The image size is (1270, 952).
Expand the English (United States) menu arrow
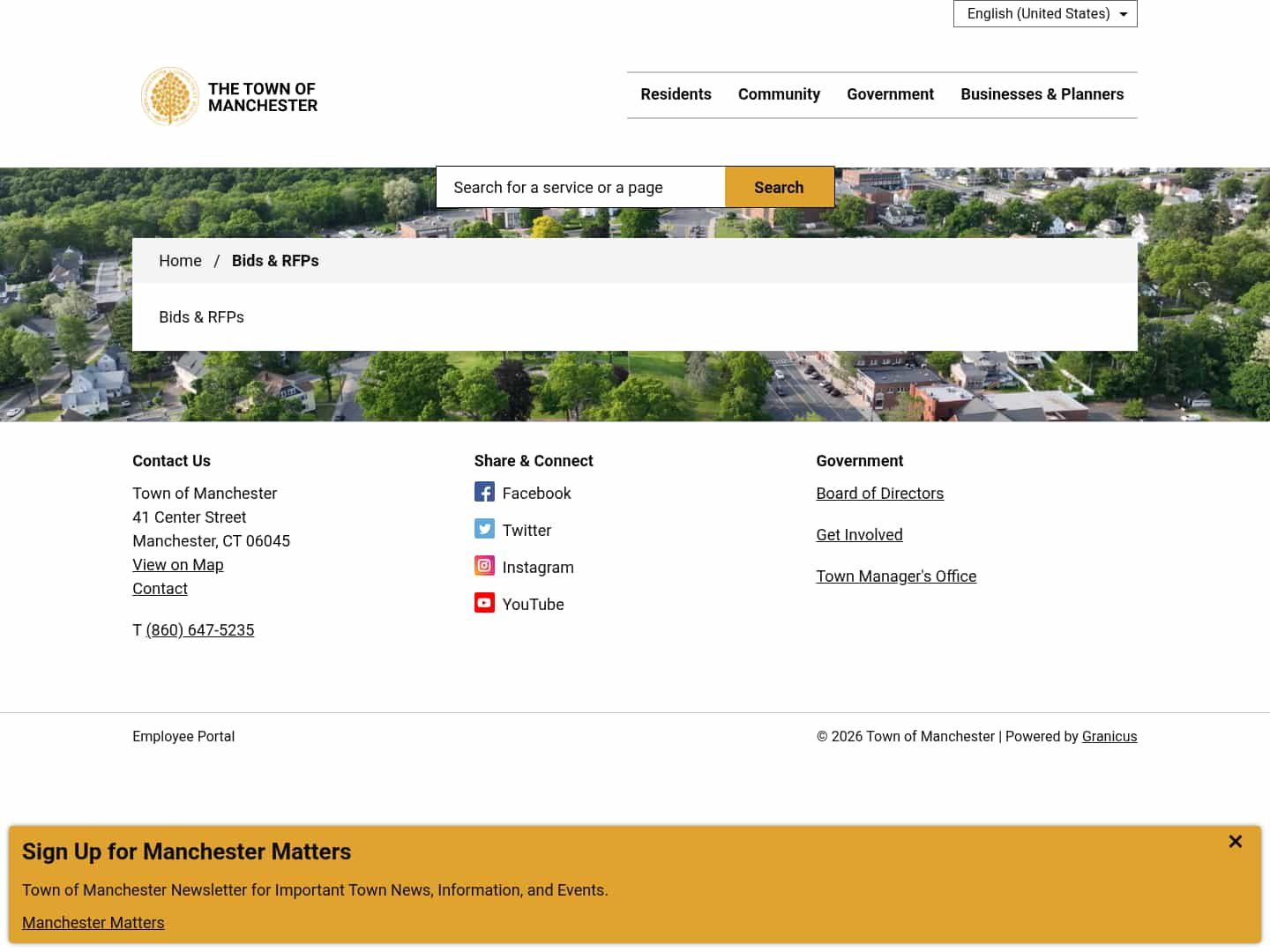point(1123,13)
